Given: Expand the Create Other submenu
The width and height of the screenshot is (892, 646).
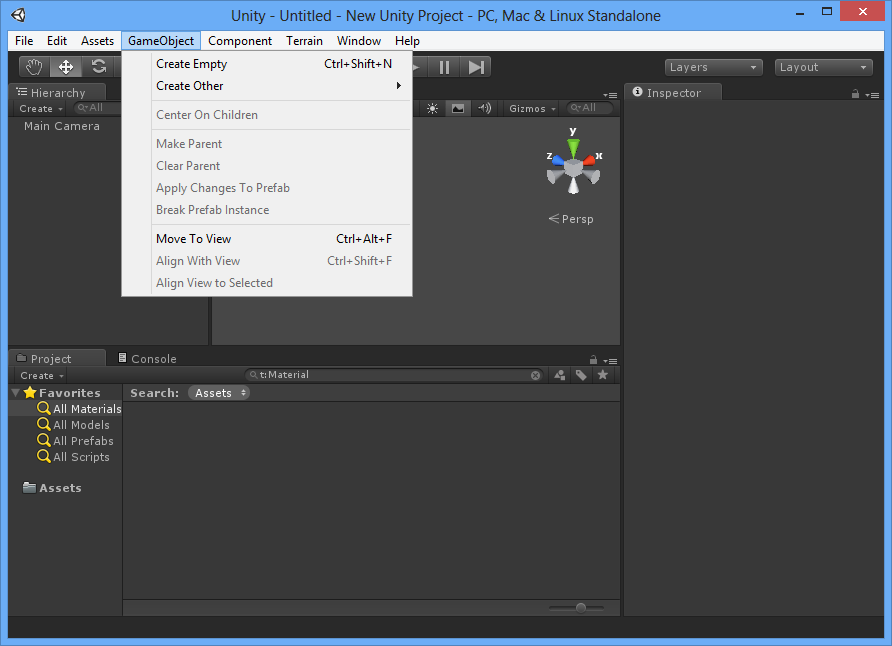Looking at the screenshot, I should 267,86.
